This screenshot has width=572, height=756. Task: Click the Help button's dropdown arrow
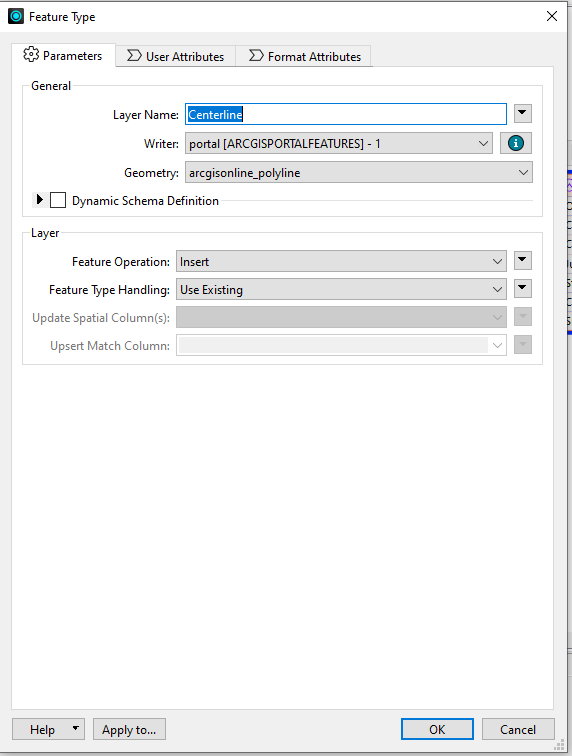(76, 729)
